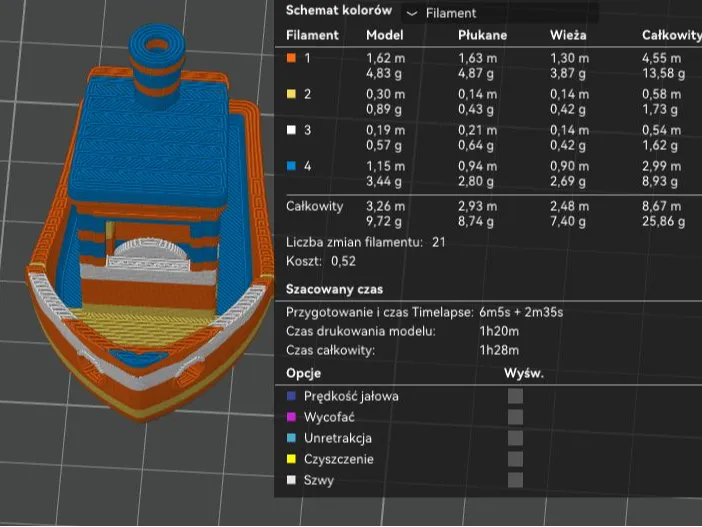
Task: Click filament 1 model length 1,62 m
Action: tap(385, 58)
